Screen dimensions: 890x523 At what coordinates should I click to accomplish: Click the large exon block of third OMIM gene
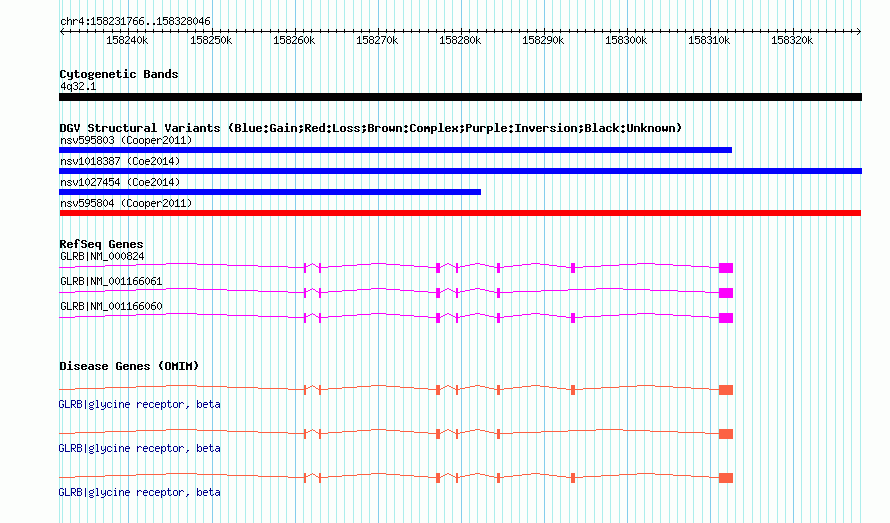[x=726, y=478]
